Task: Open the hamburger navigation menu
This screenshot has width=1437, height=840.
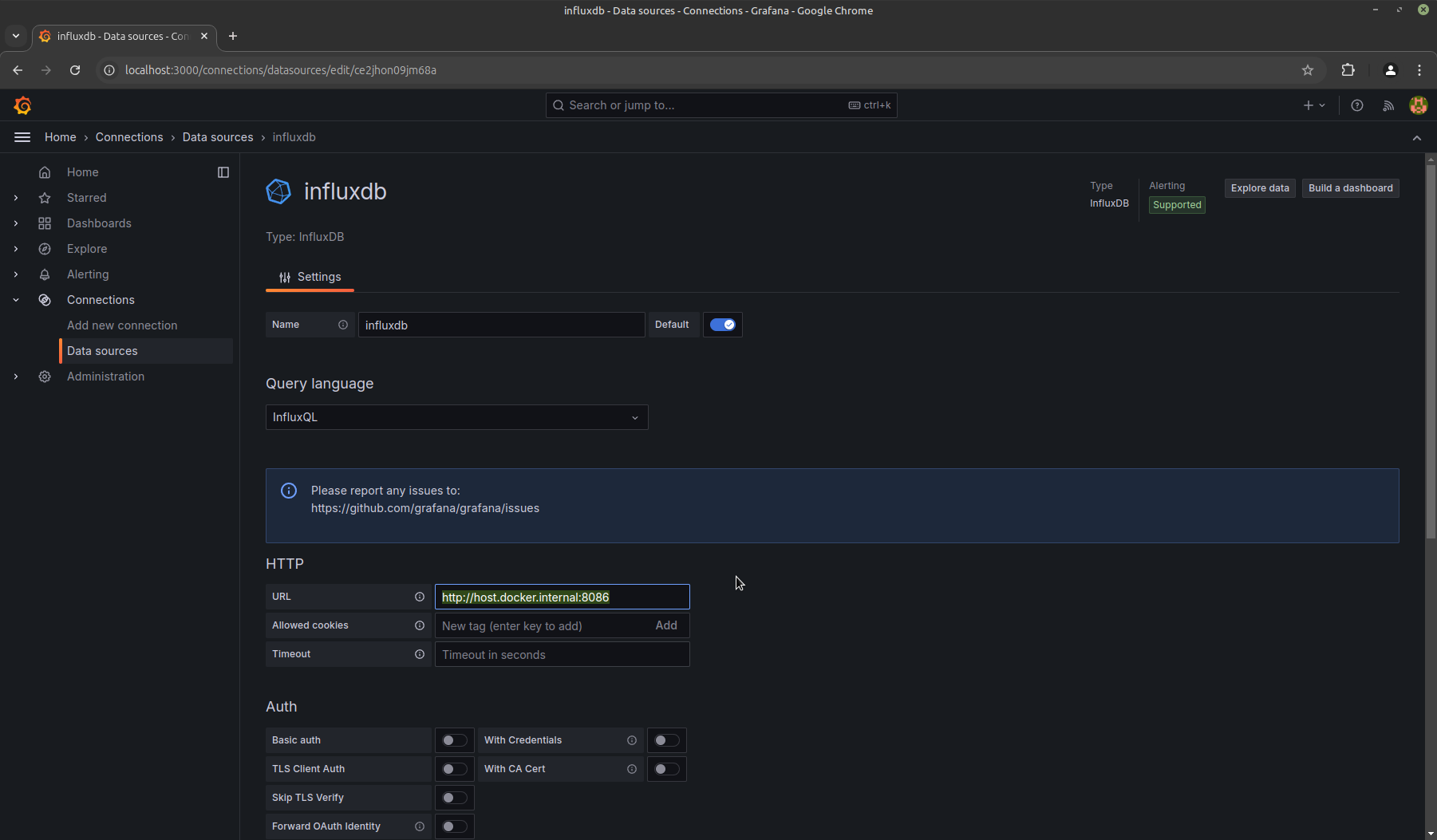Action: coord(22,137)
